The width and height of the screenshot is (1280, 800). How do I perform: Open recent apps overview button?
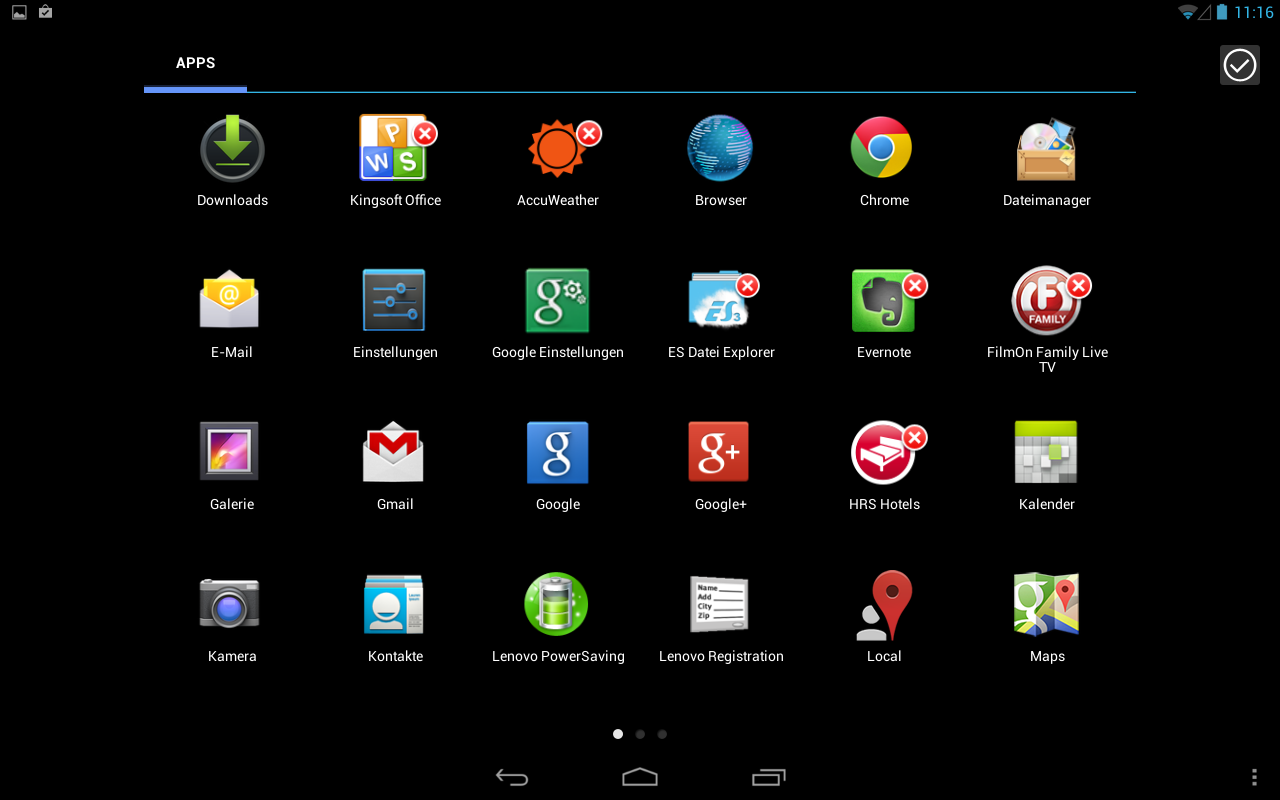coord(768,777)
